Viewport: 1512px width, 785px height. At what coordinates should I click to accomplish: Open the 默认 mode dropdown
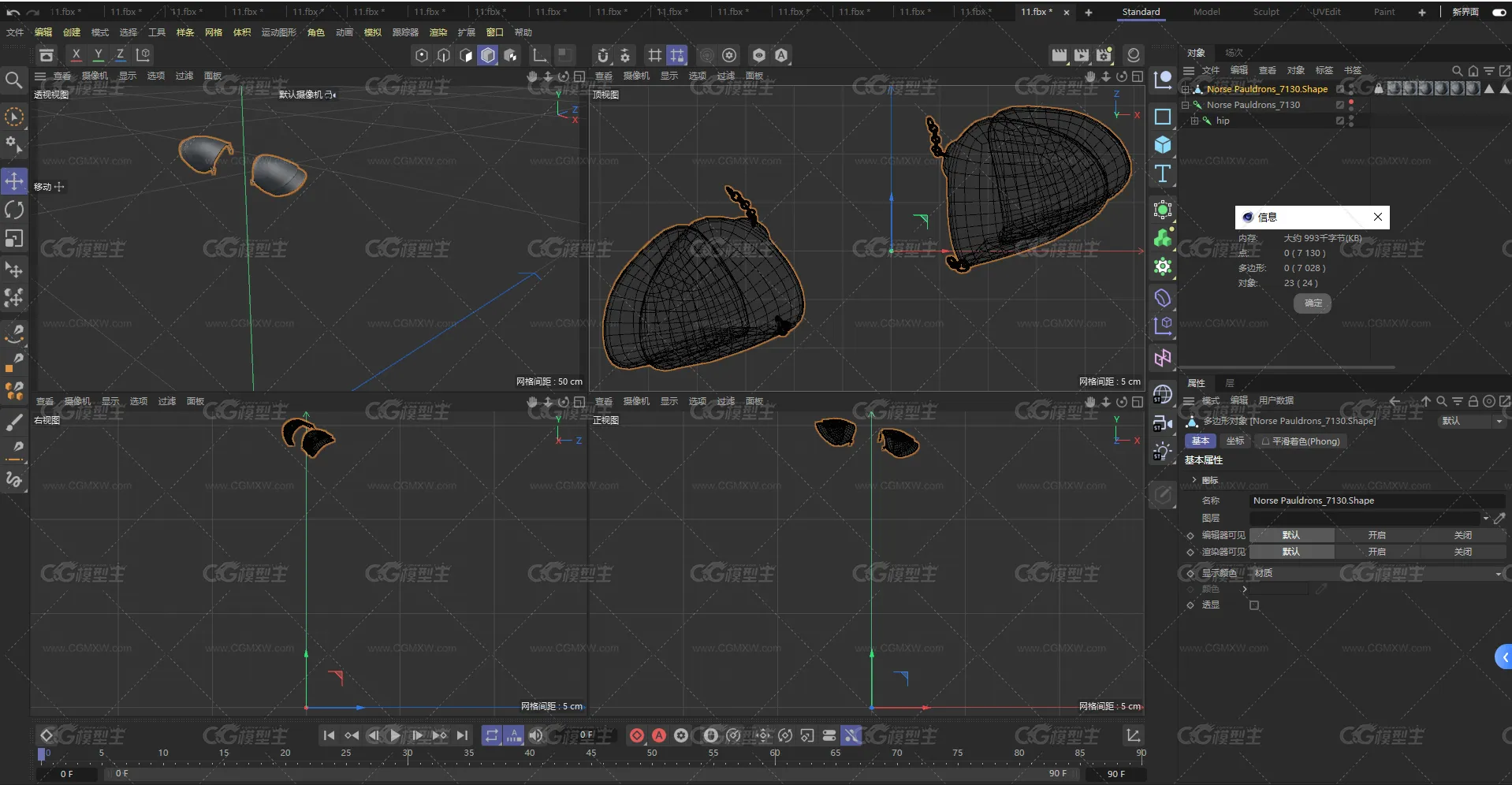[1471, 421]
